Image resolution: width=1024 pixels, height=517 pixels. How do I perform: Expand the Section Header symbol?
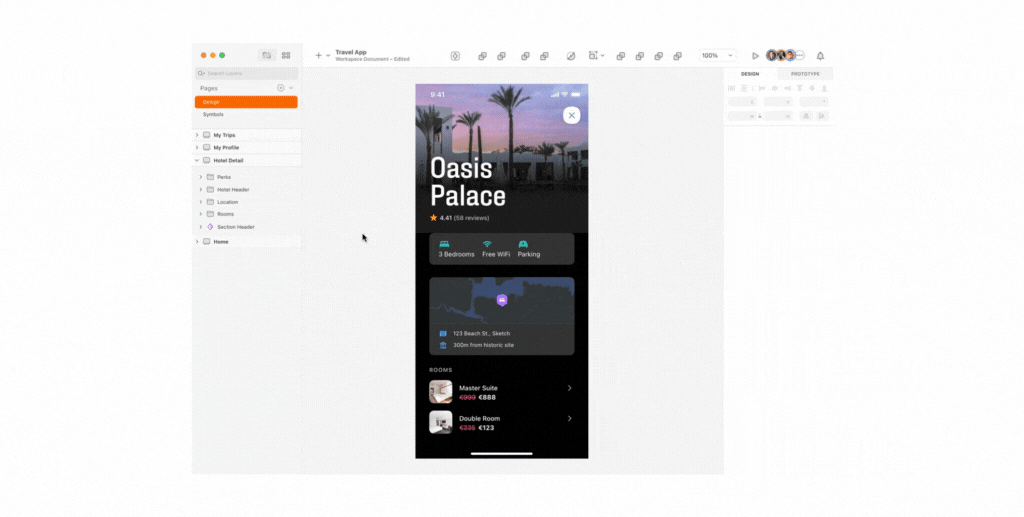click(x=200, y=227)
